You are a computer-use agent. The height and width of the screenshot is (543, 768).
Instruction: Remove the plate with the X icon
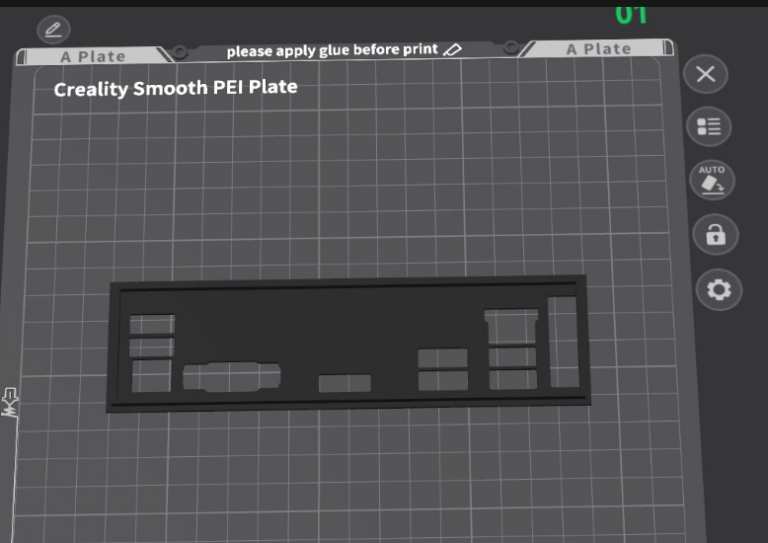click(x=705, y=74)
